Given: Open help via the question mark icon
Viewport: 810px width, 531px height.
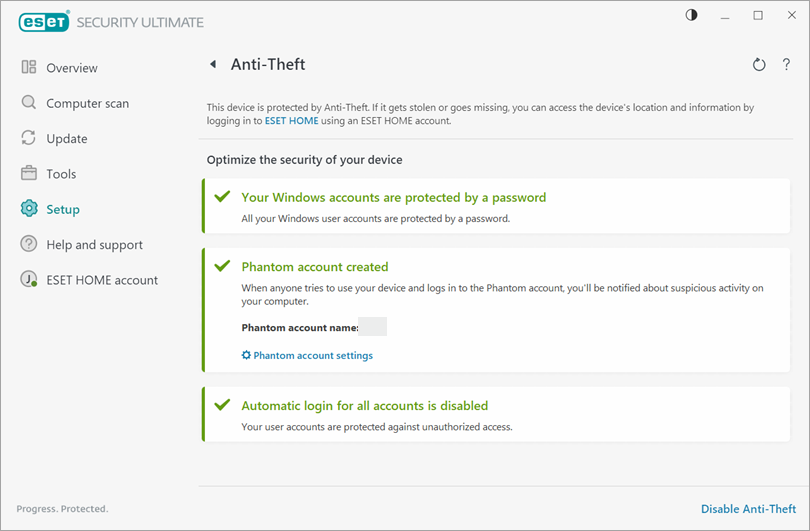Looking at the screenshot, I should click(787, 65).
